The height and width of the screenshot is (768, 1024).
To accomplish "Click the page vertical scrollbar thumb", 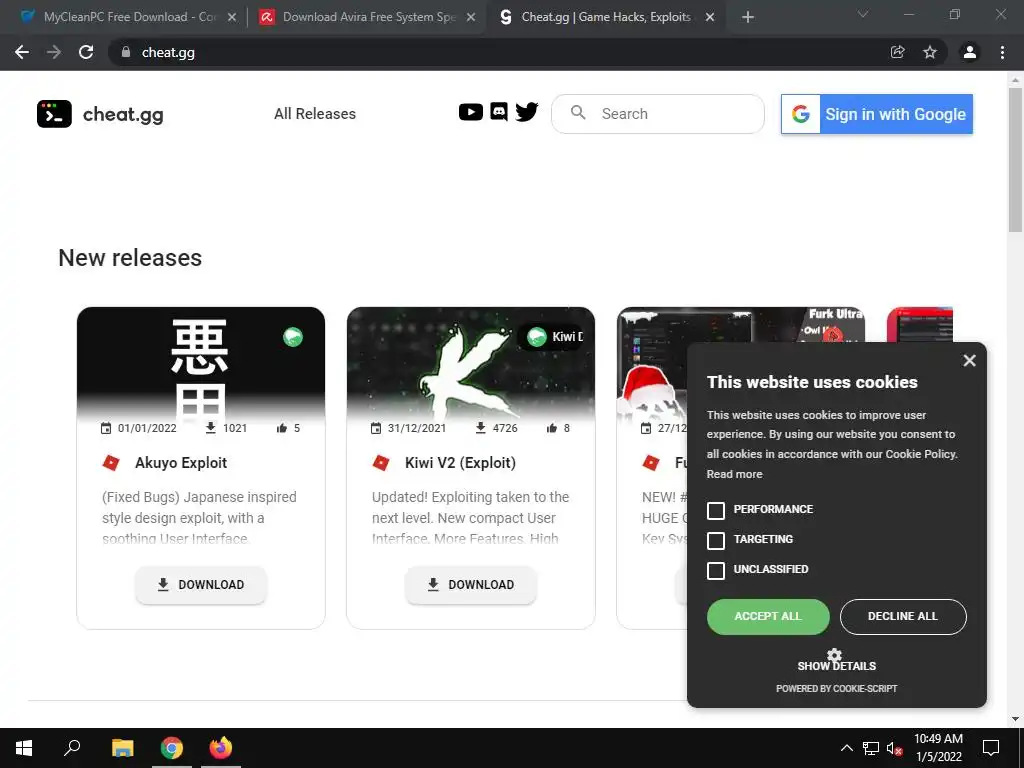I will (x=1015, y=159).
